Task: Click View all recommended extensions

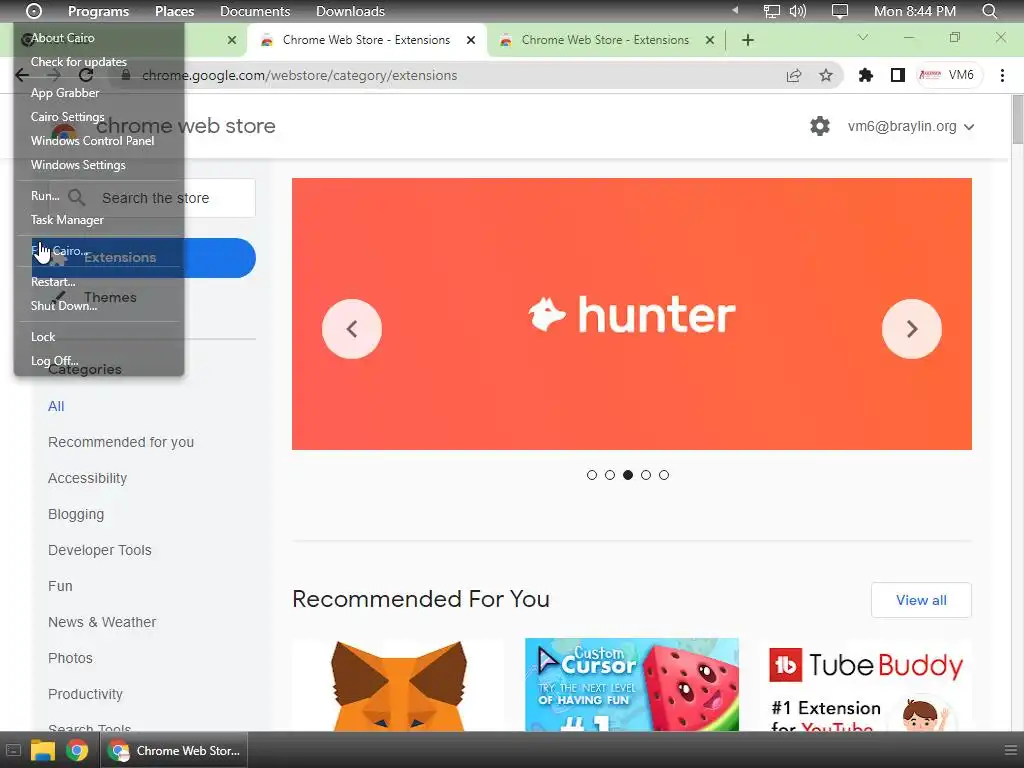Action: click(x=921, y=600)
